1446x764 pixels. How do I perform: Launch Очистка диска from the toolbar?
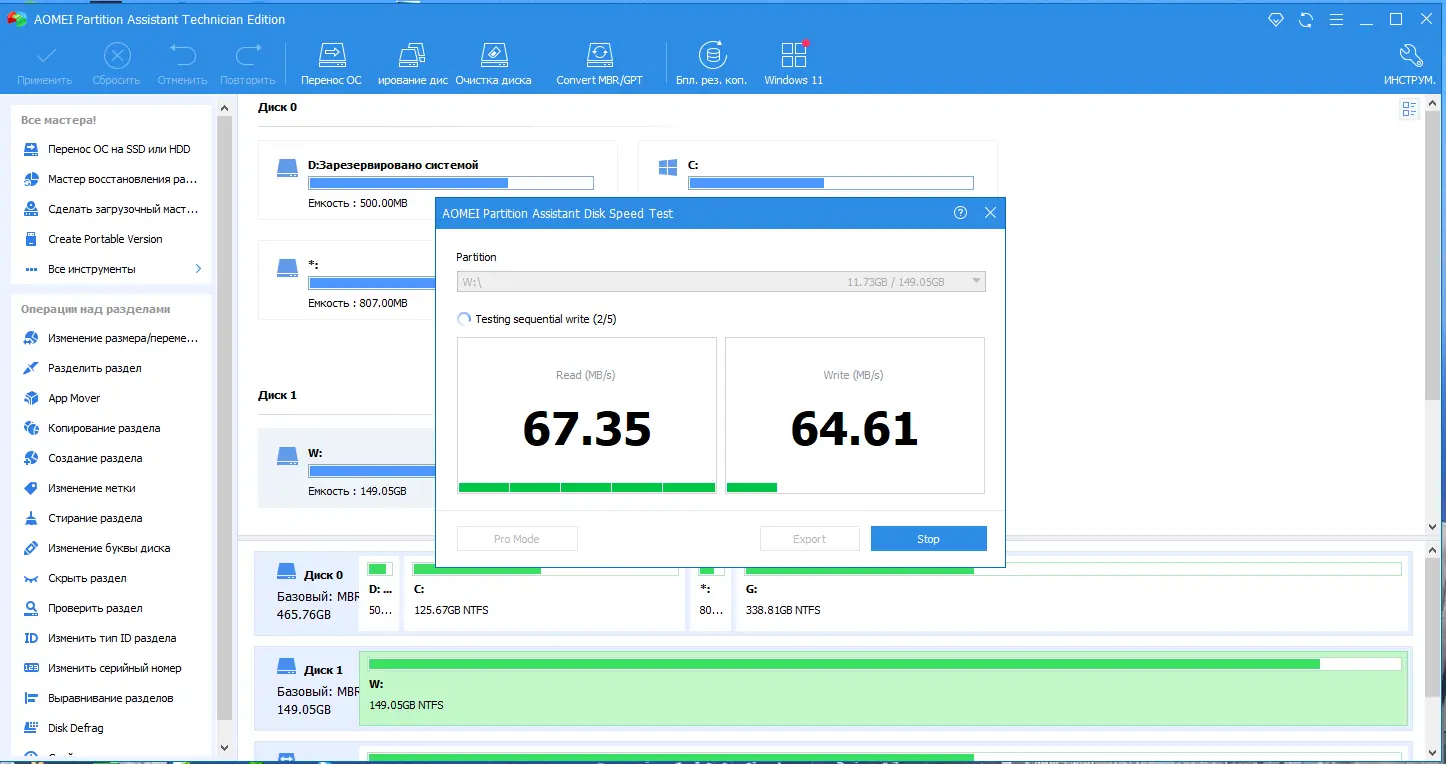[x=493, y=64]
